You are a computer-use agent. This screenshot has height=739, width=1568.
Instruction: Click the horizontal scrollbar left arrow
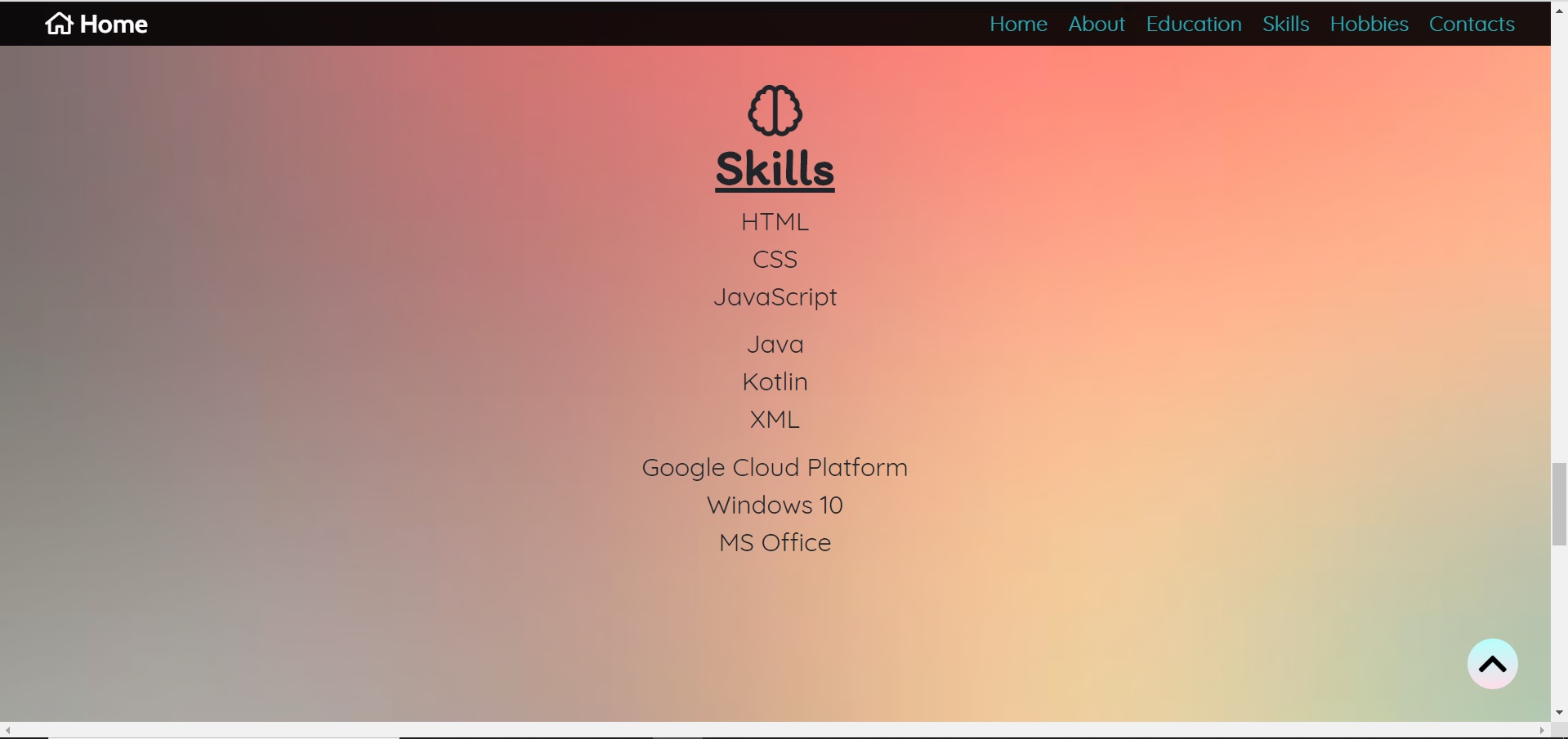coord(7,730)
